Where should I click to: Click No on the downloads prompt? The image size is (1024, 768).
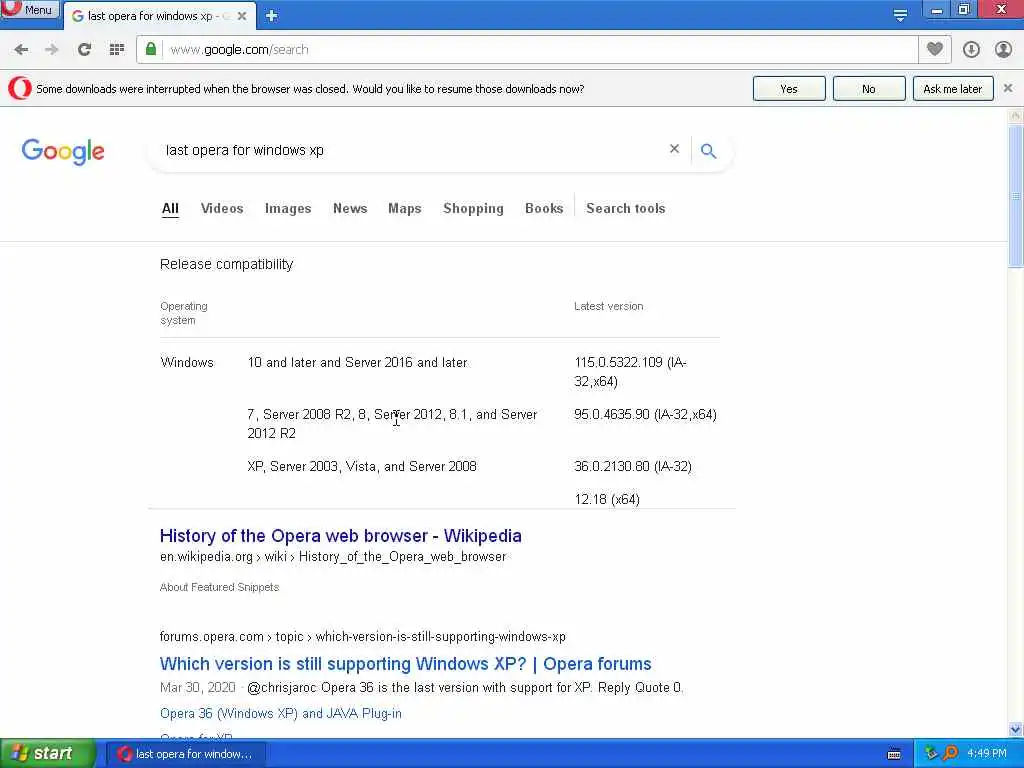[x=869, y=89]
